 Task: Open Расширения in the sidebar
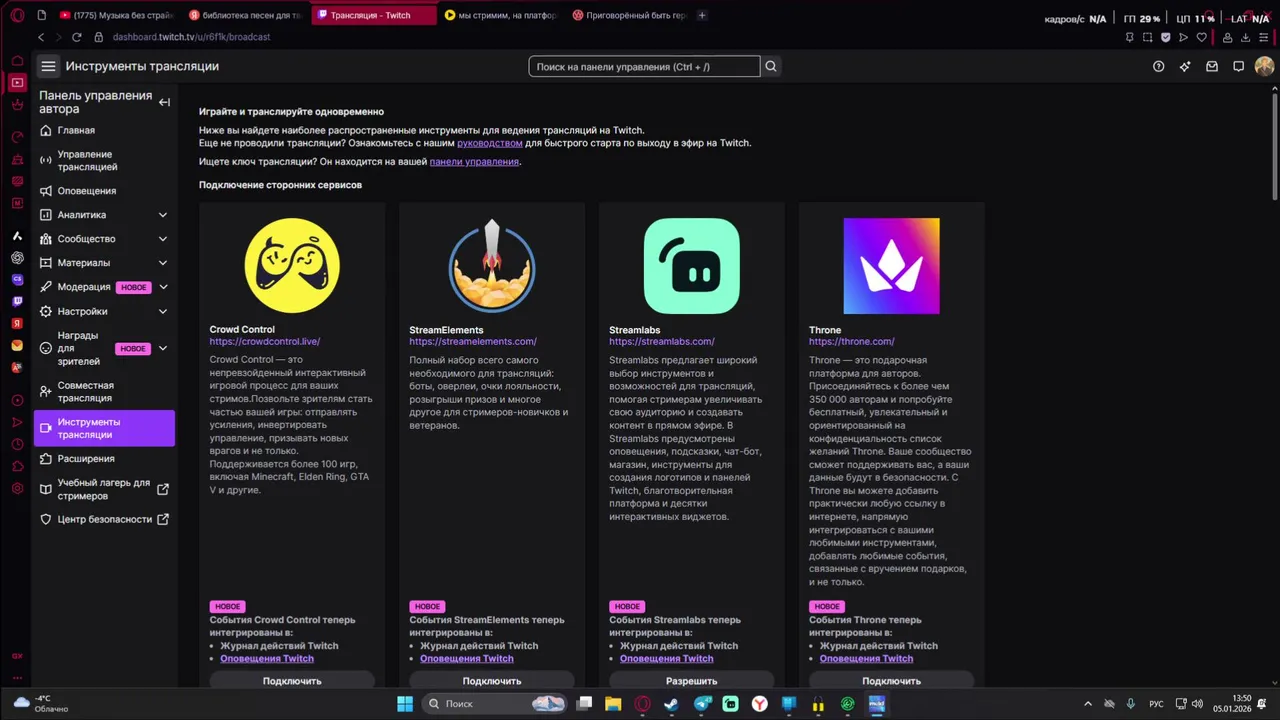point(104,459)
